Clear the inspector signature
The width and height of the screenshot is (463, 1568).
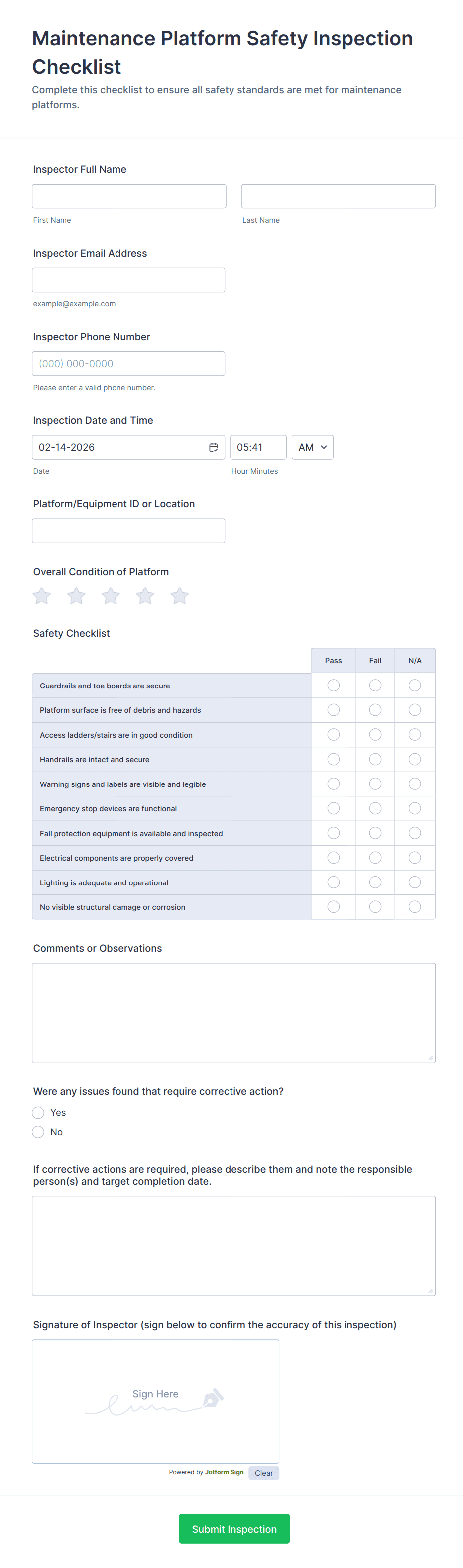pos(264,1473)
